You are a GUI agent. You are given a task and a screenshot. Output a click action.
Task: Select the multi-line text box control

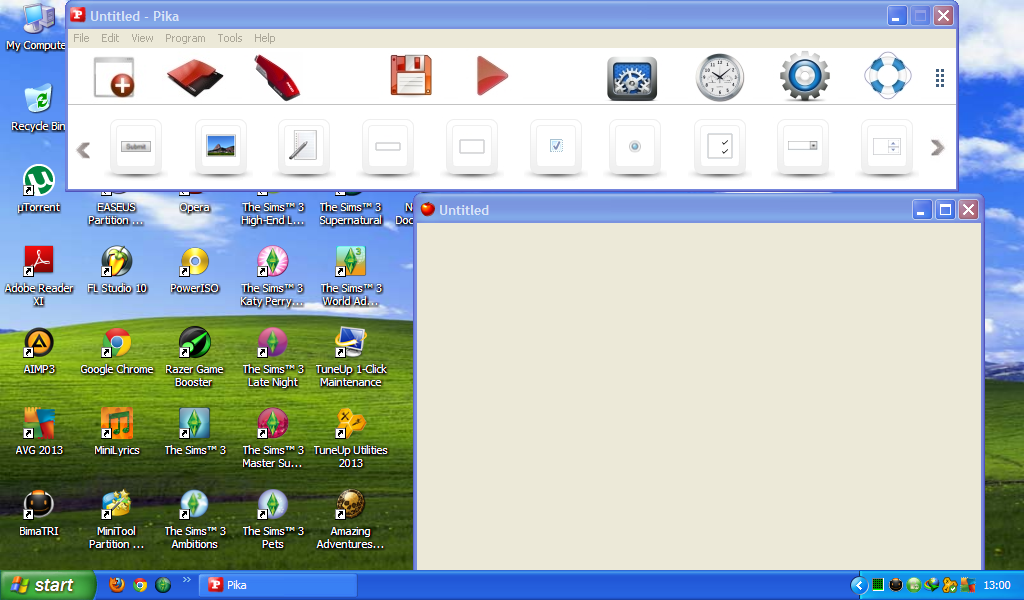point(472,147)
